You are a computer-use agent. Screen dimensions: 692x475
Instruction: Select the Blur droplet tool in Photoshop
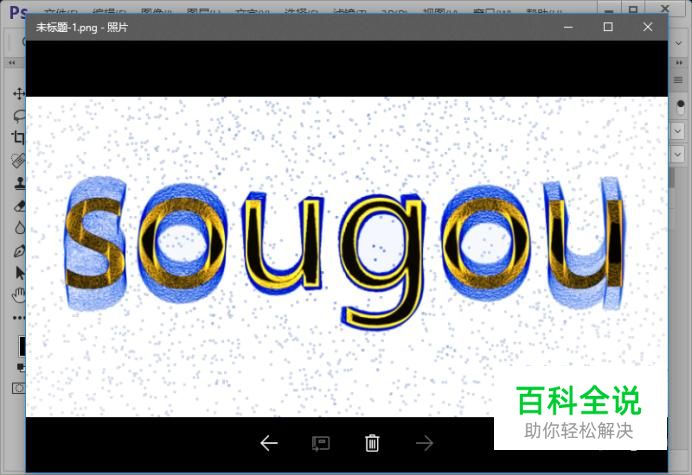(x=19, y=228)
